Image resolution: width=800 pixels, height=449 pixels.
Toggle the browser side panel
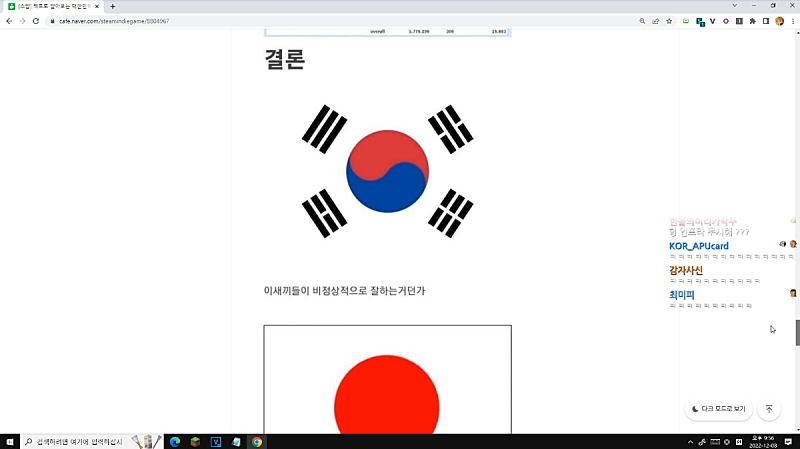tap(766, 21)
